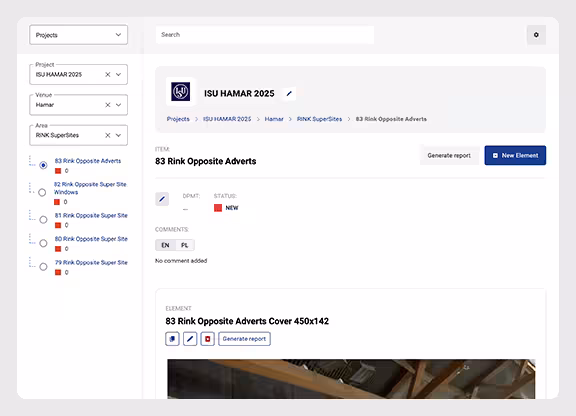Select 80 Rink Opposite Super Site radio
The height and width of the screenshot is (416, 576).
(43, 243)
